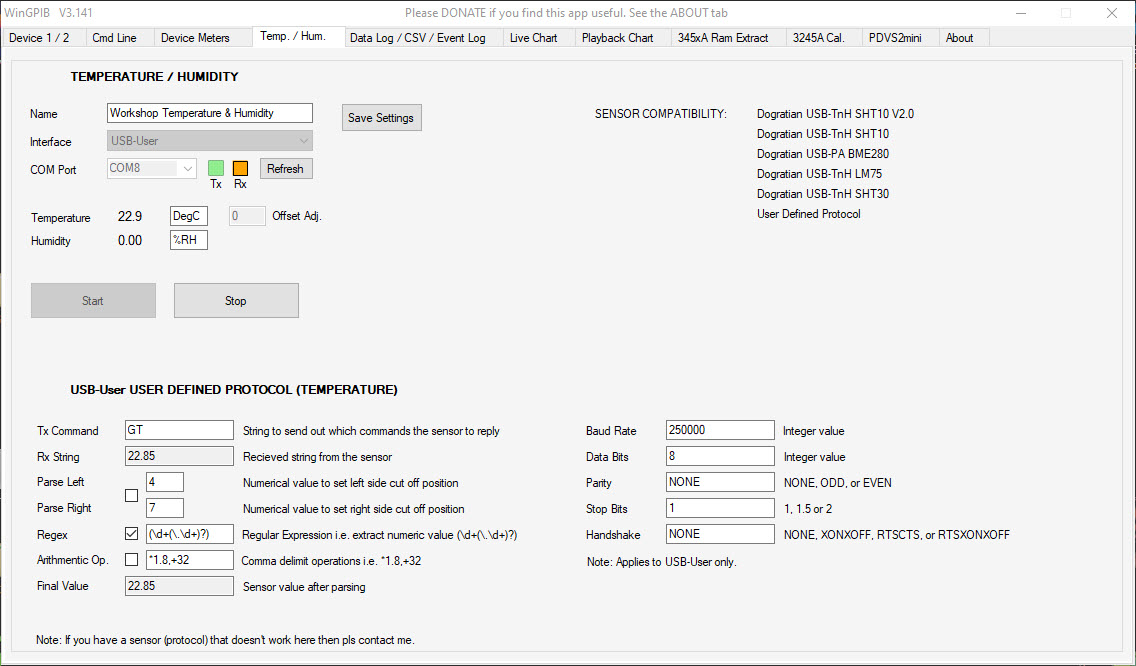Image resolution: width=1136 pixels, height=666 pixels.
Task: Click the Handshake input field
Action: pos(720,534)
